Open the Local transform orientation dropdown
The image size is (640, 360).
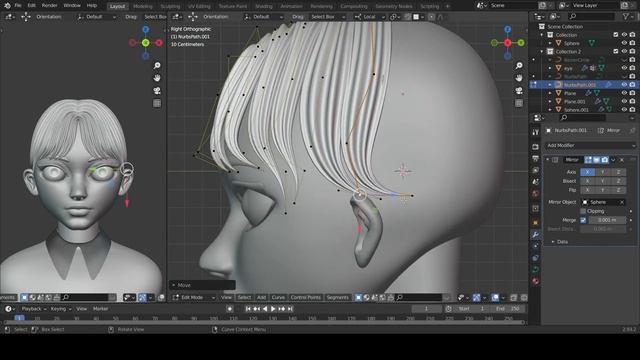(x=369, y=17)
